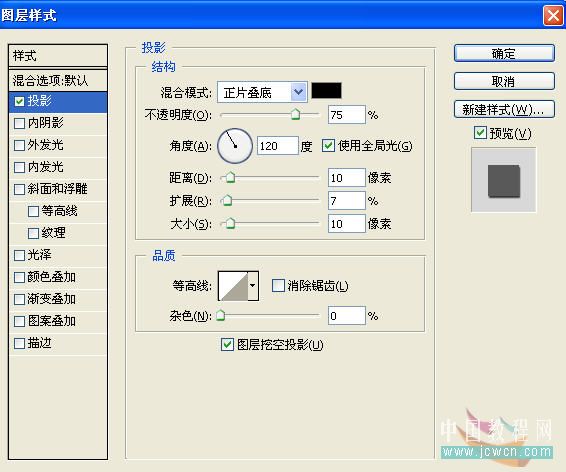Click the 杂色 noise slider handle
The height and width of the screenshot is (472, 566).
click(x=221, y=315)
